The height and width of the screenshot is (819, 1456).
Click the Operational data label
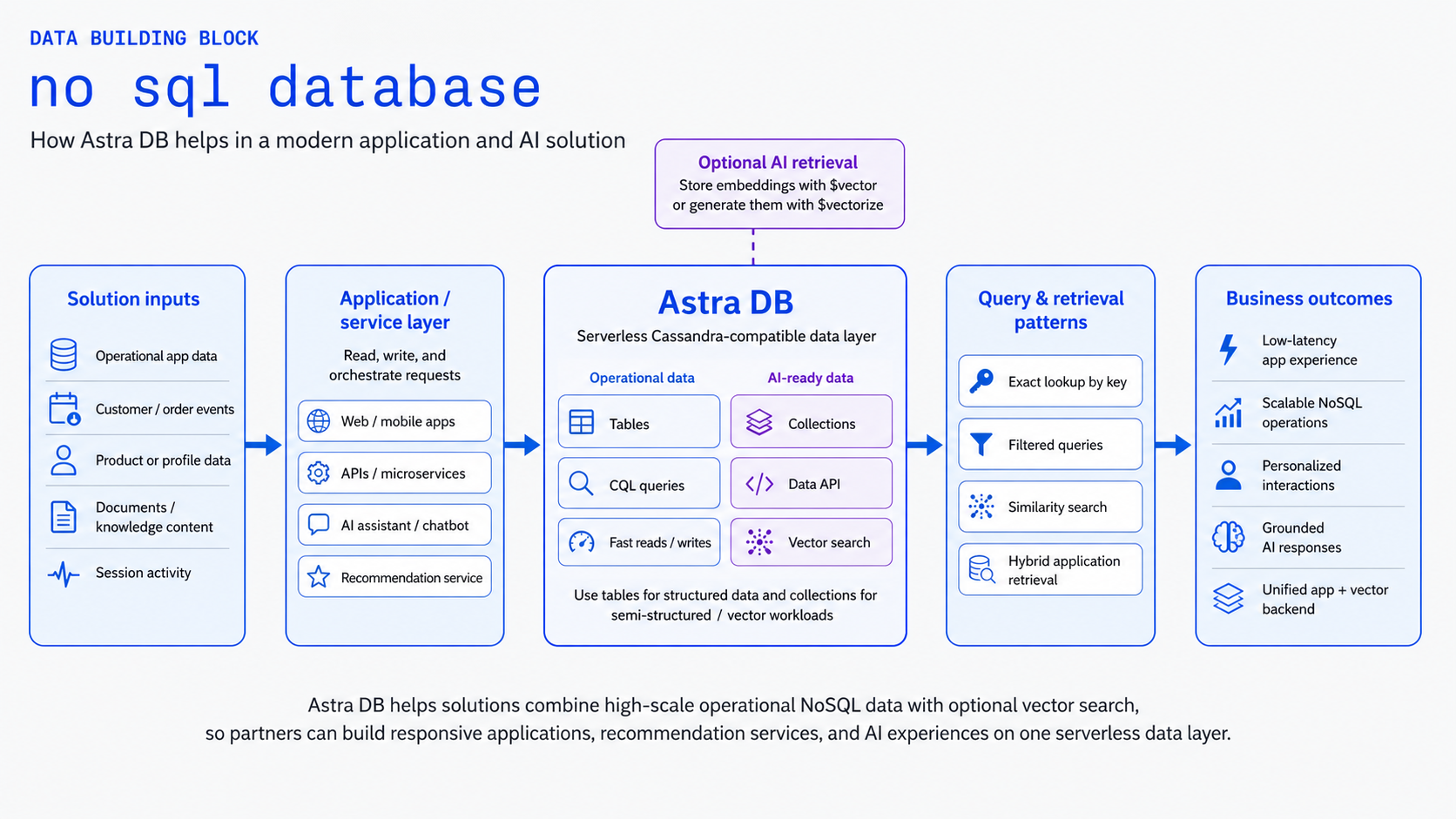point(642,378)
